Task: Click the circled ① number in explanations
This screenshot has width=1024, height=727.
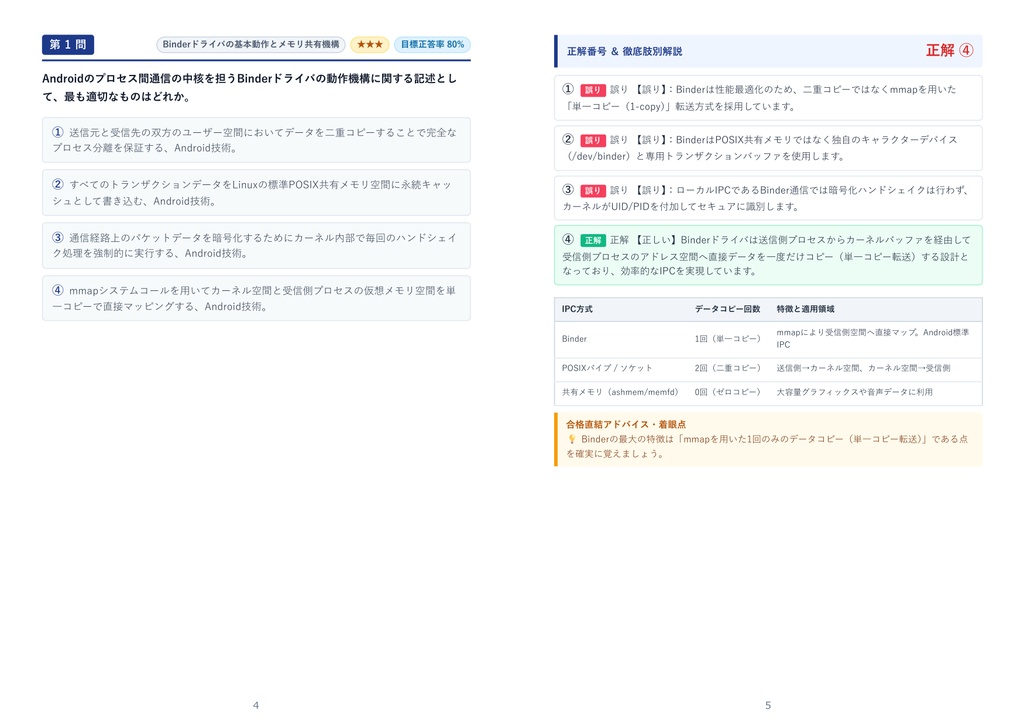Action: (x=568, y=89)
